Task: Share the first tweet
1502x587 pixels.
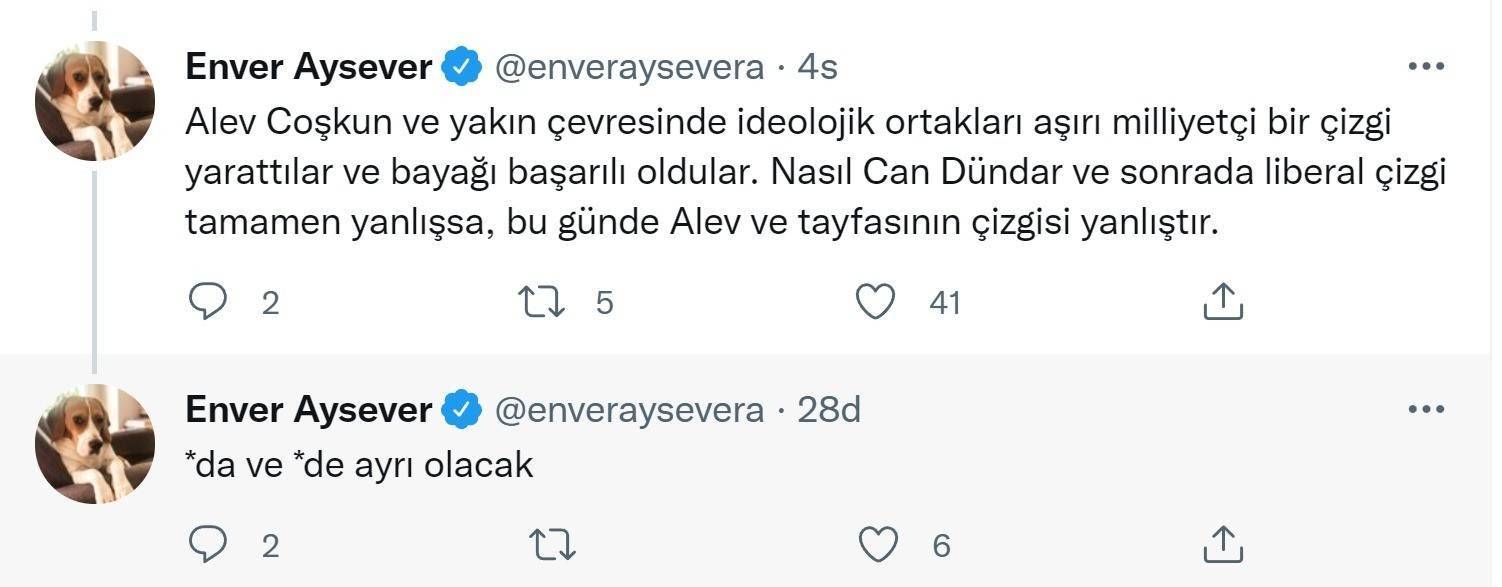Action: coord(1221,301)
